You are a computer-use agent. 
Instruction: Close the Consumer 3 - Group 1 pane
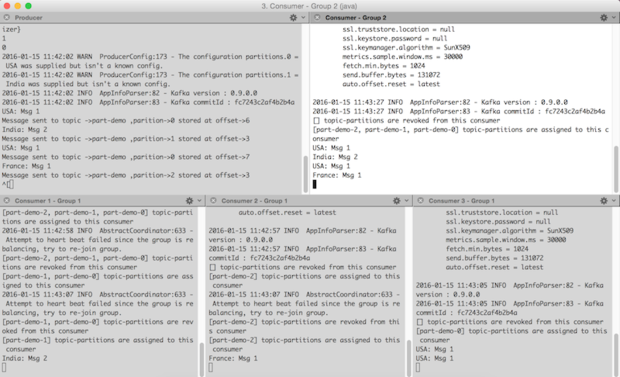tap(420, 201)
